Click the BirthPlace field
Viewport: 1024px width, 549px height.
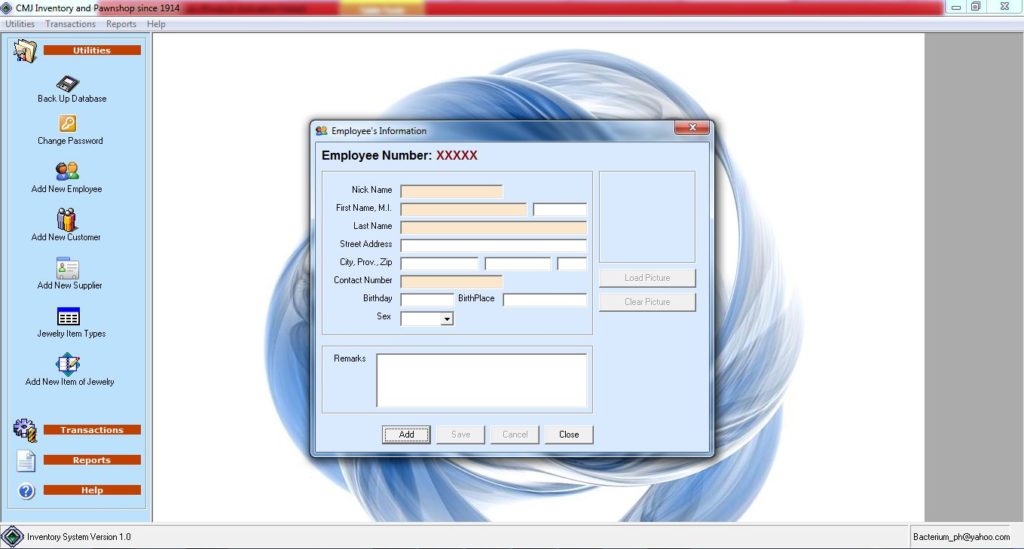click(x=545, y=300)
